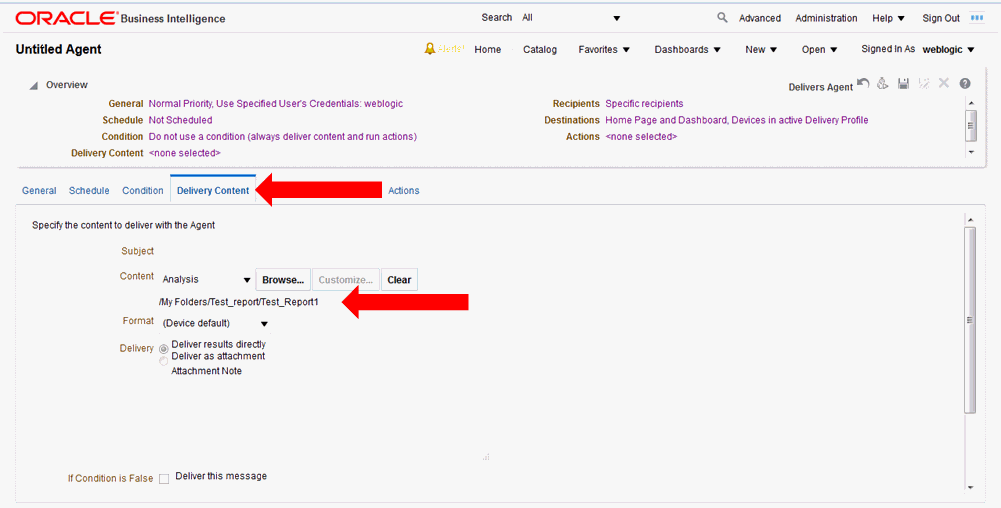Click the search magnifier icon
The height and width of the screenshot is (508, 1001).
(722, 18)
